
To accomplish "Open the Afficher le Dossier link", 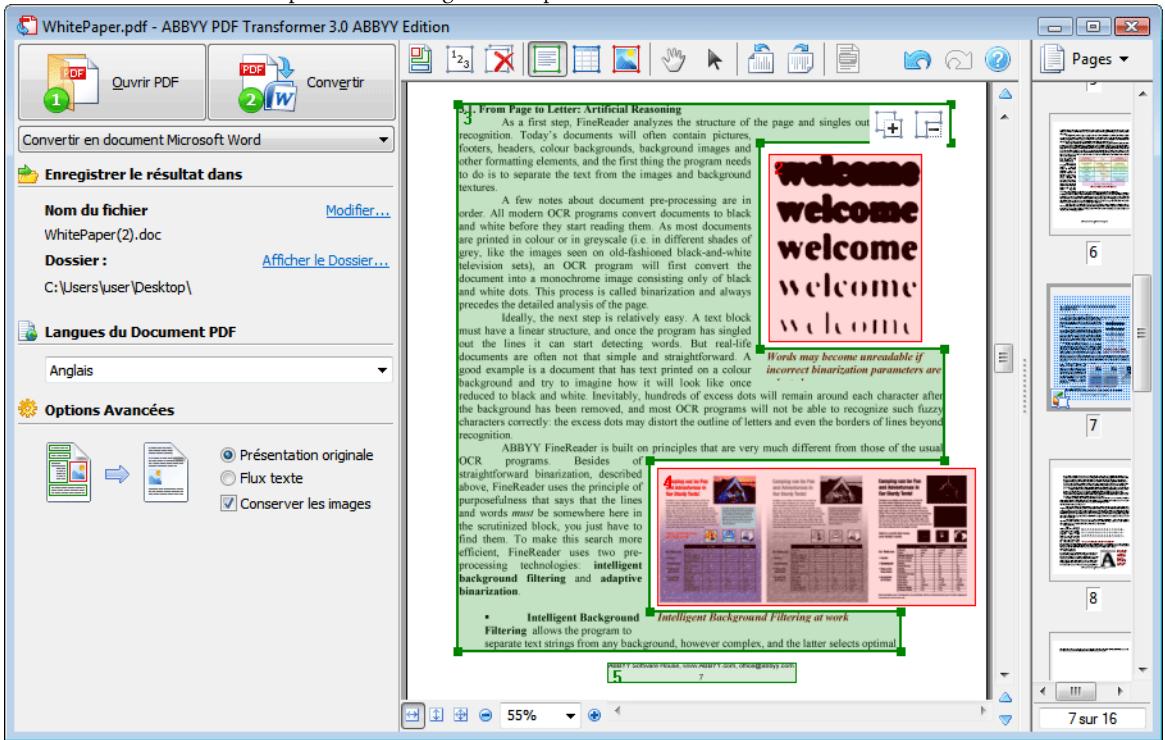I will click(325, 261).
